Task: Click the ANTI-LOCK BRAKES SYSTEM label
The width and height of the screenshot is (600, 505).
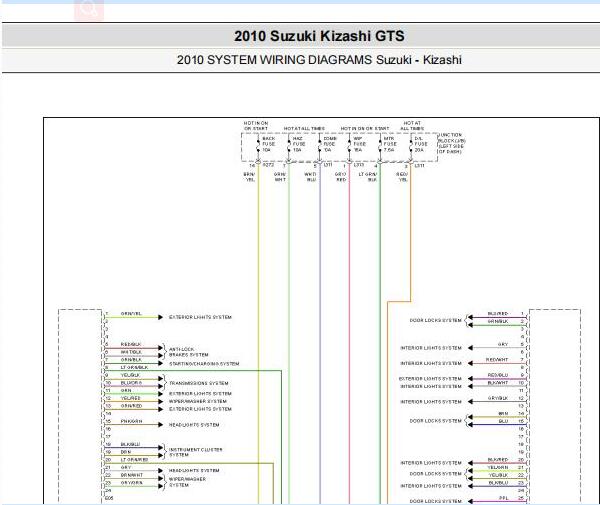Action: (189, 352)
